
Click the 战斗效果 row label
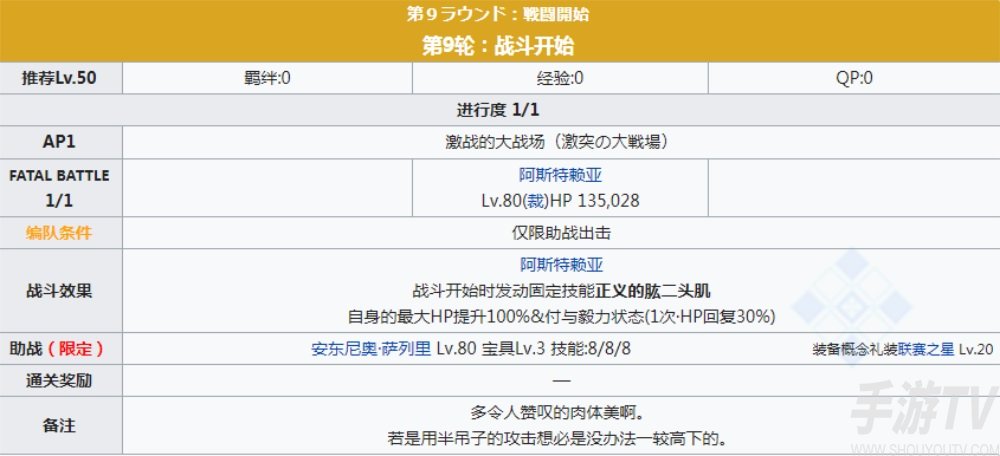click(61, 290)
